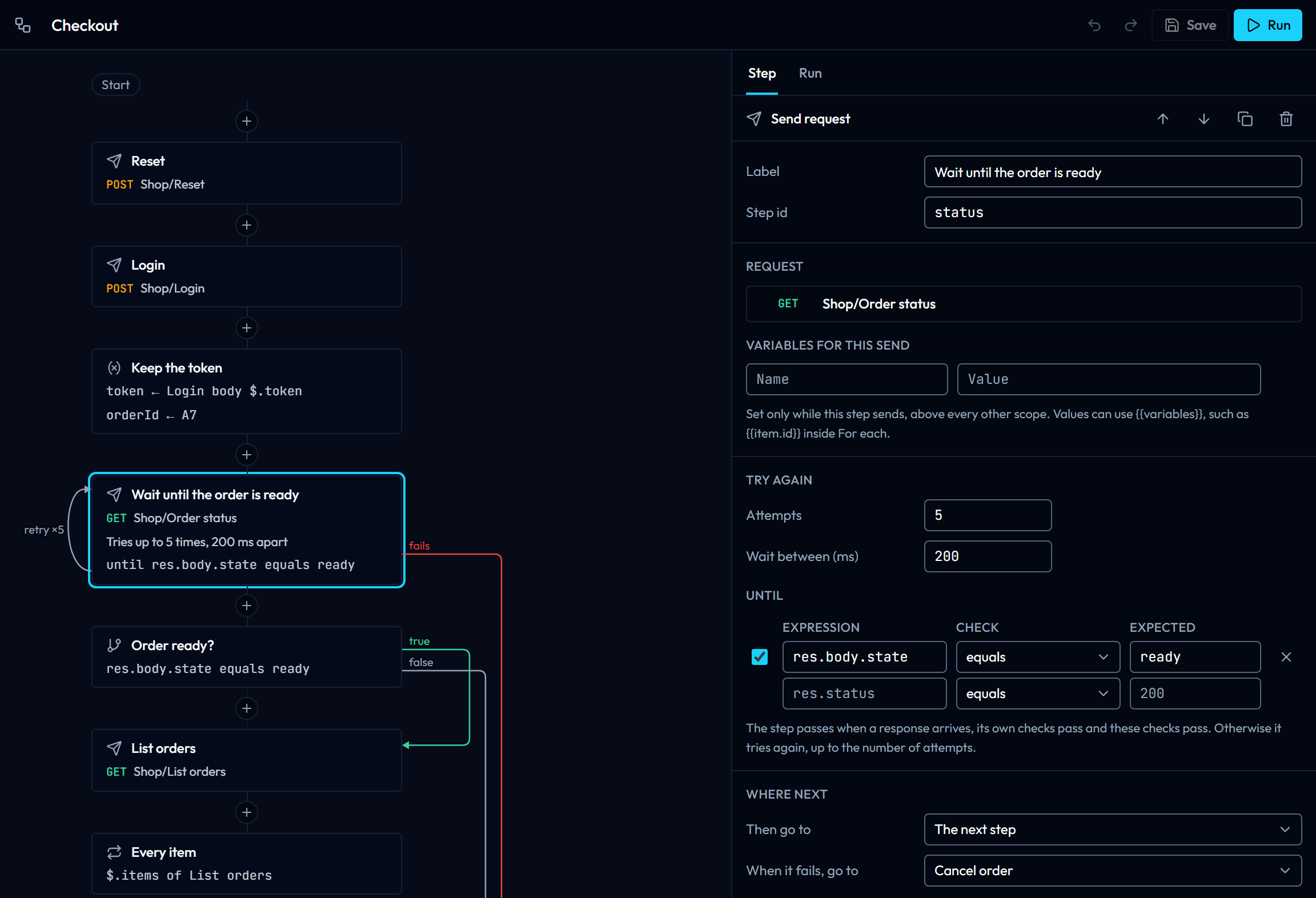Add a step below Wait until order ready
This screenshot has height=898, width=1316.
pos(247,606)
